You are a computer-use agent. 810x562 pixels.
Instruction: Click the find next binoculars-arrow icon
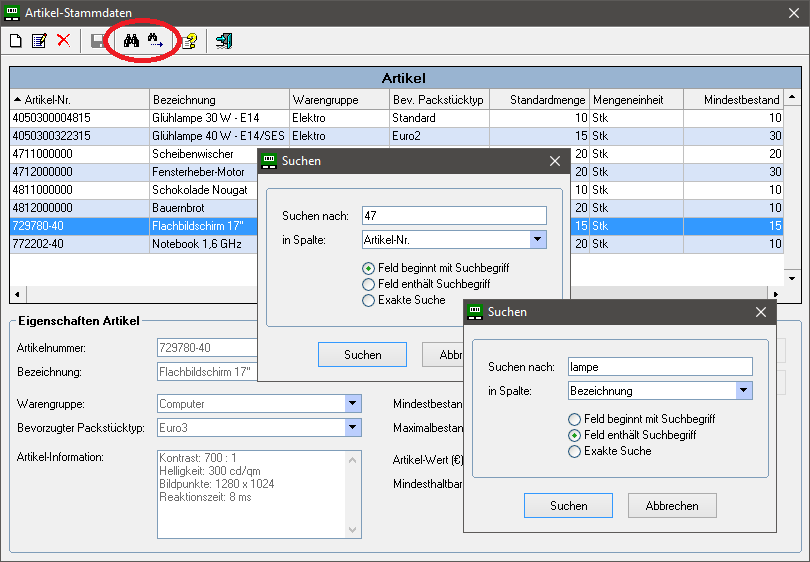point(155,41)
